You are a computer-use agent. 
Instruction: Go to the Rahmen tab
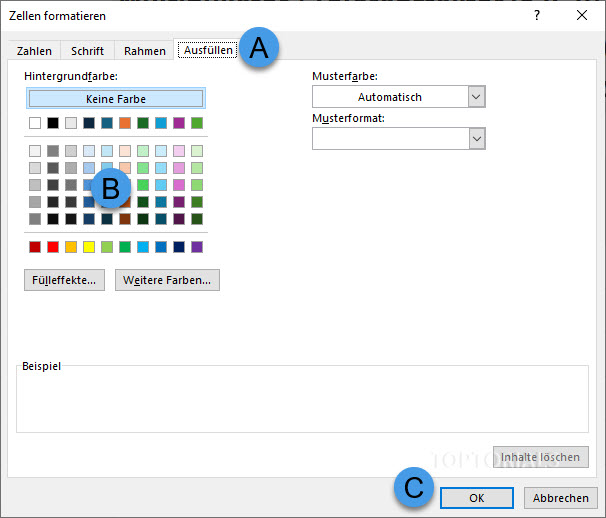click(145, 51)
